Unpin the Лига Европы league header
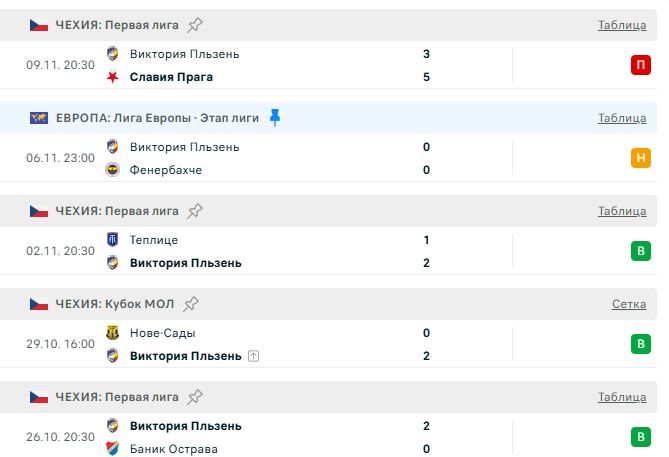The width and height of the screenshot is (669, 457). click(x=275, y=118)
